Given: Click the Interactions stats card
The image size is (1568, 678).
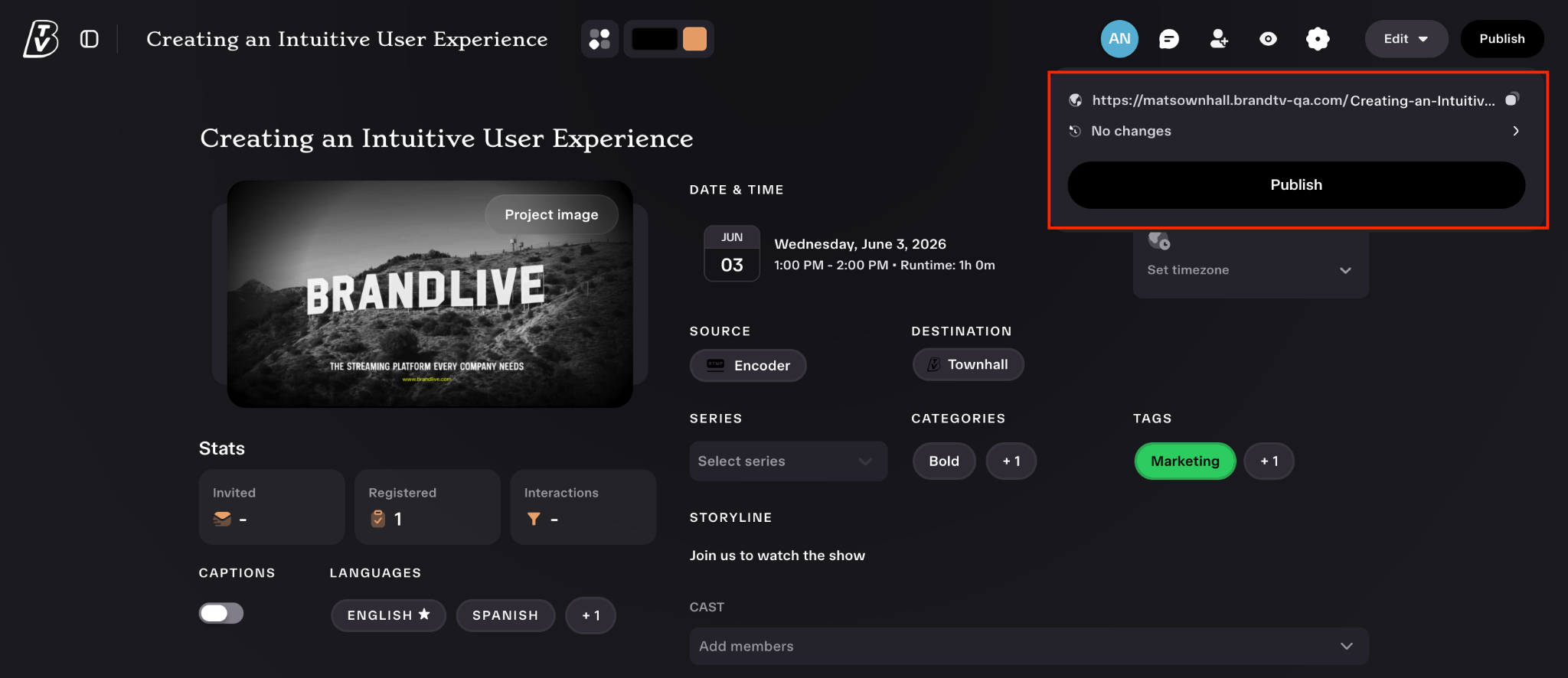Looking at the screenshot, I should [x=583, y=507].
